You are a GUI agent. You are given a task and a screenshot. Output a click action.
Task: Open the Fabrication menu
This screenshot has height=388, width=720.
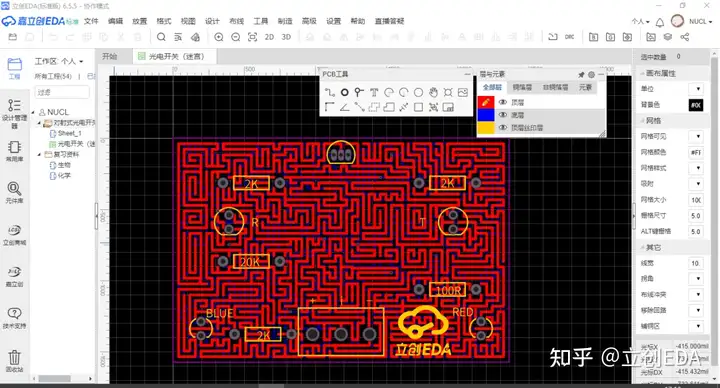click(x=285, y=21)
